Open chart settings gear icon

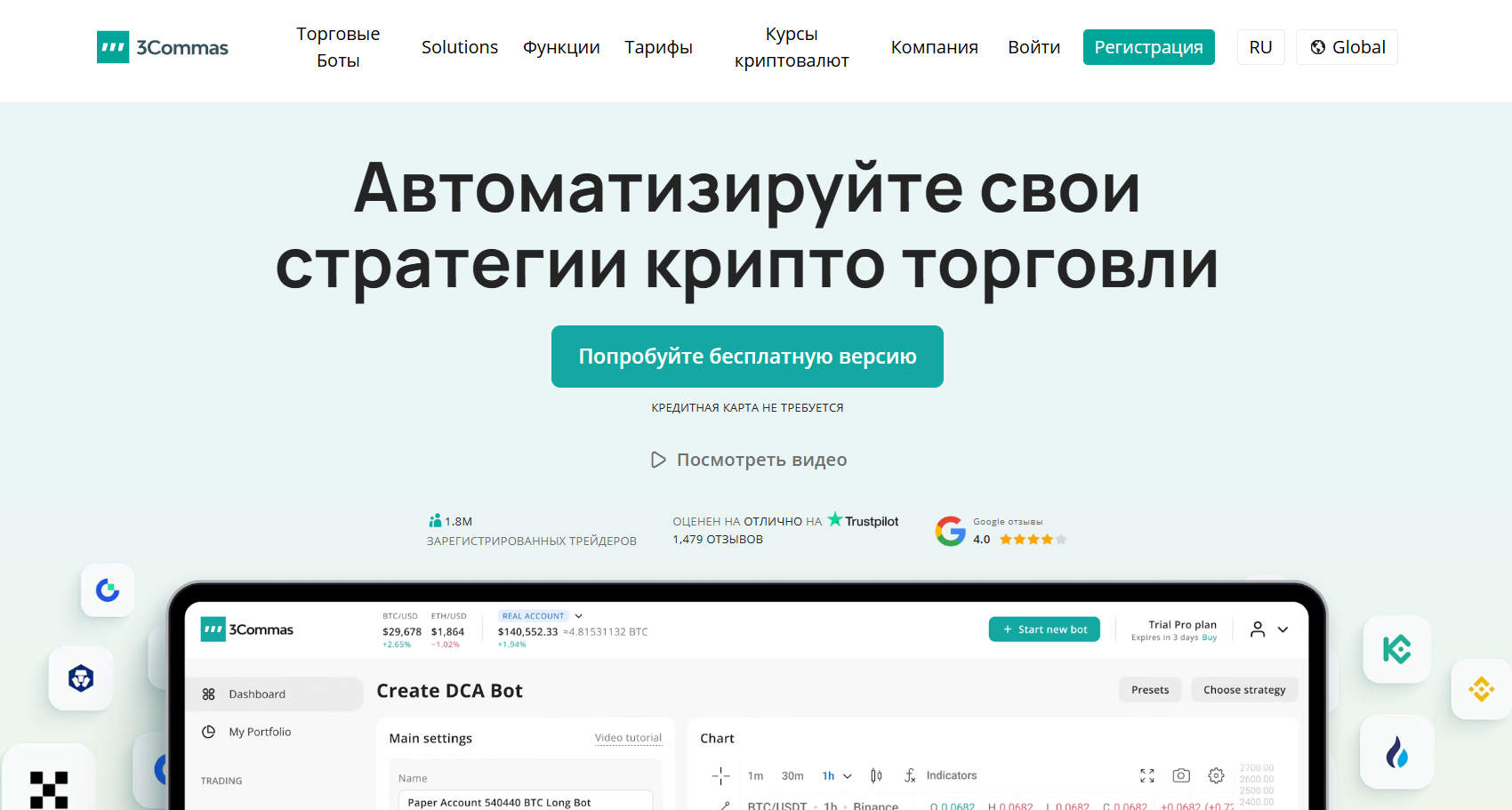[1216, 776]
